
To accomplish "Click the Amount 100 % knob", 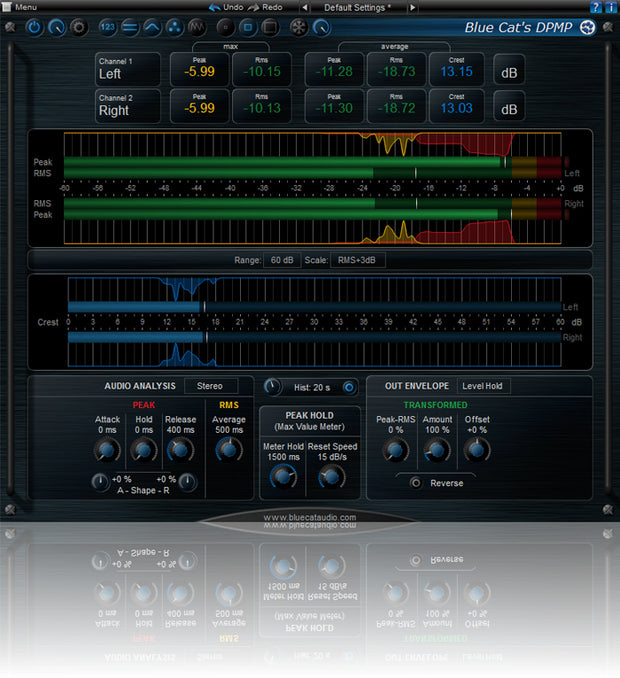I will [437, 450].
